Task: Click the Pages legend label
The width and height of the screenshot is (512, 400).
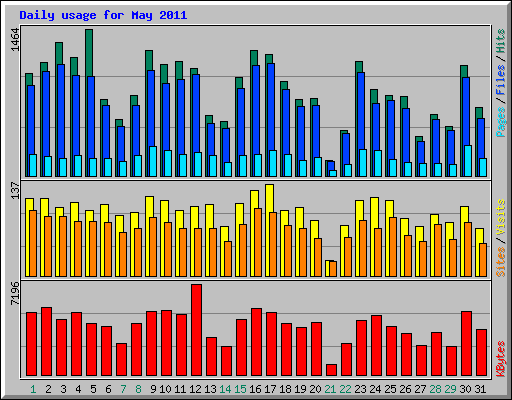Action: (501, 122)
